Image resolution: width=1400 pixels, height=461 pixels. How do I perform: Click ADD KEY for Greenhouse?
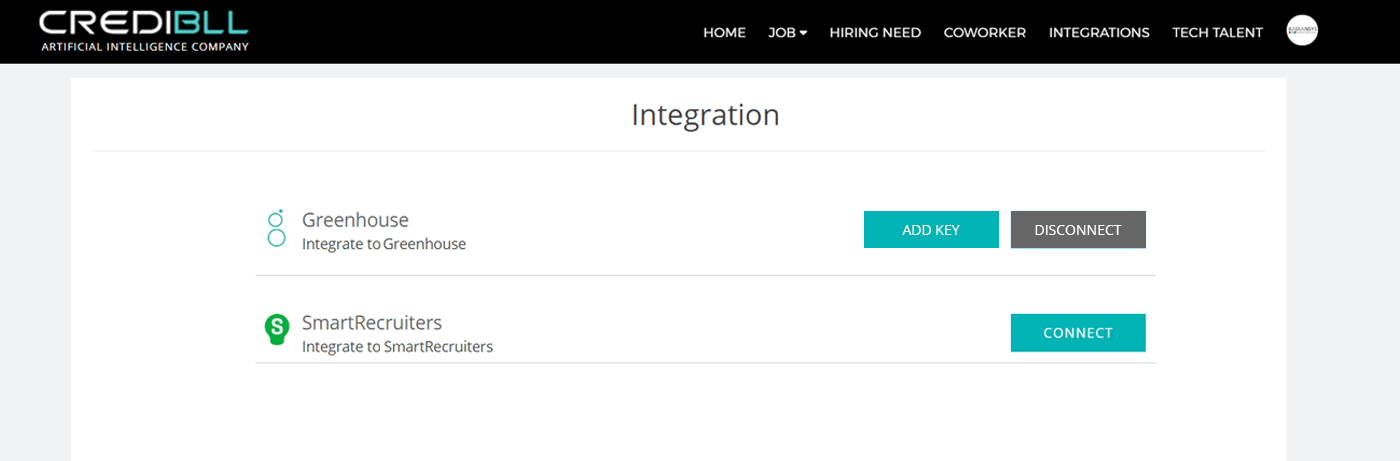tap(931, 229)
